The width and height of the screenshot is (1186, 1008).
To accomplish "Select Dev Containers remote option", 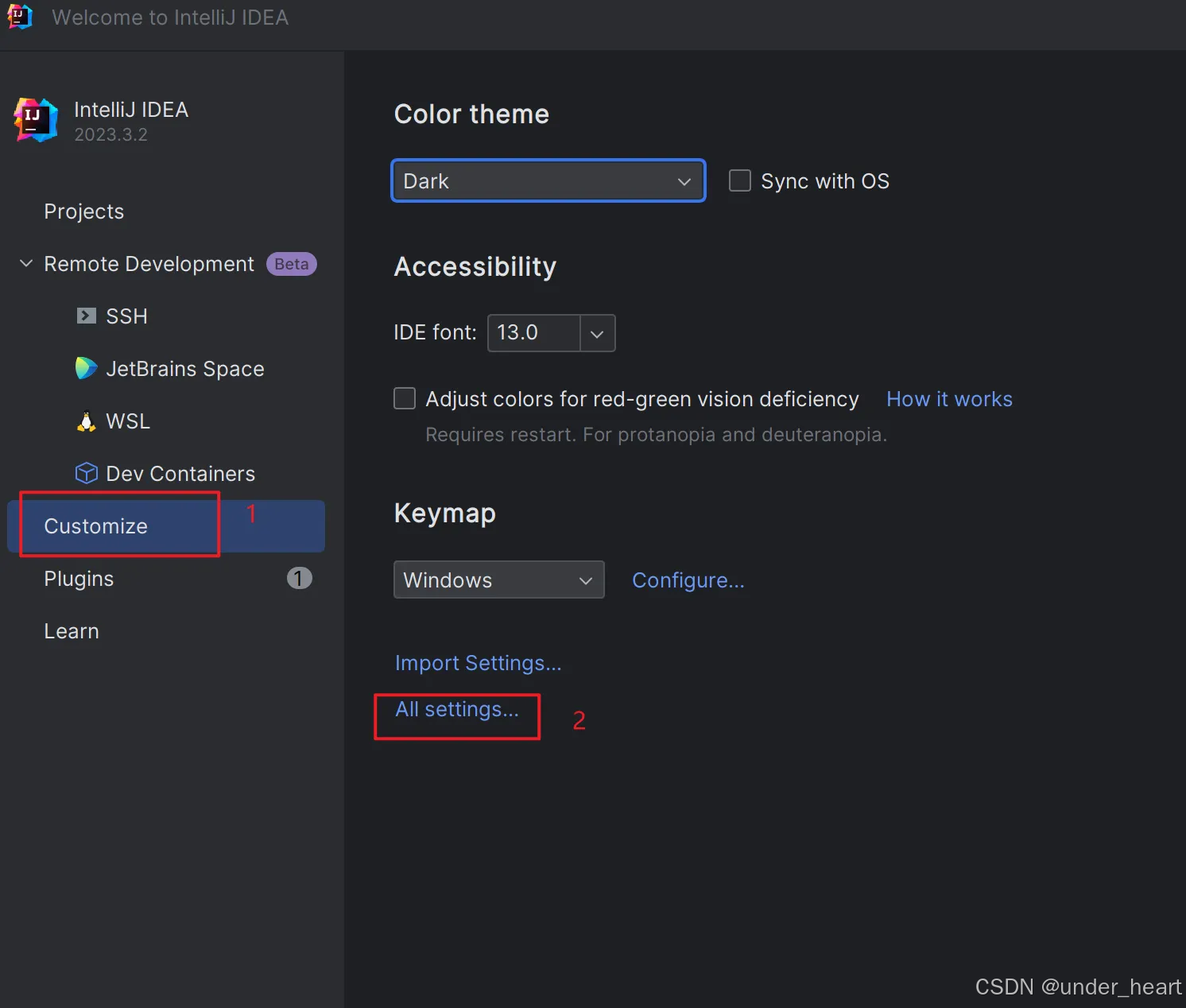I will [x=180, y=474].
